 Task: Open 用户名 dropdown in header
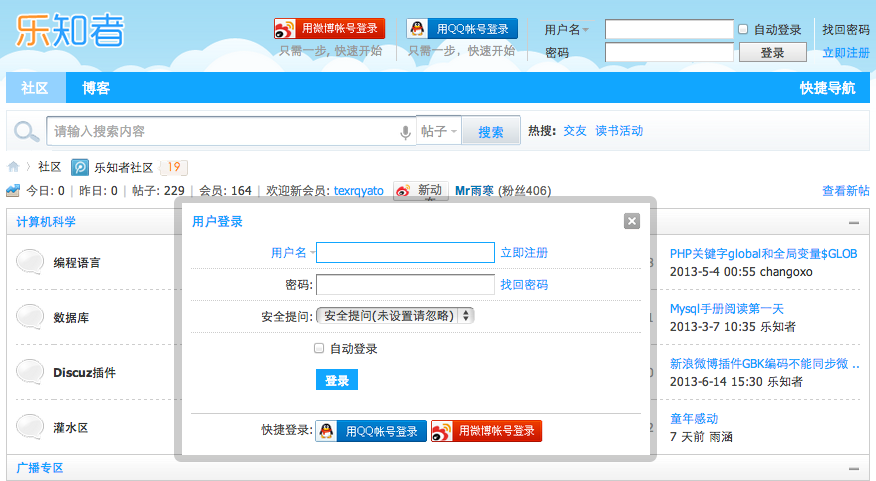(x=566, y=30)
